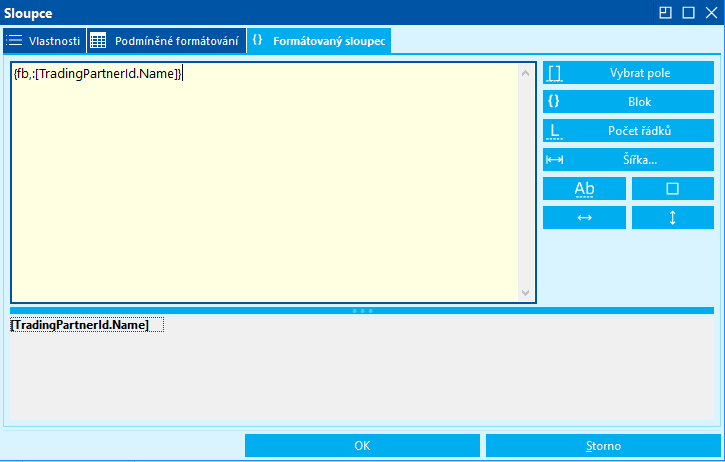The image size is (725, 462).
Task: Click the square frame button
Action: point(673,188)
